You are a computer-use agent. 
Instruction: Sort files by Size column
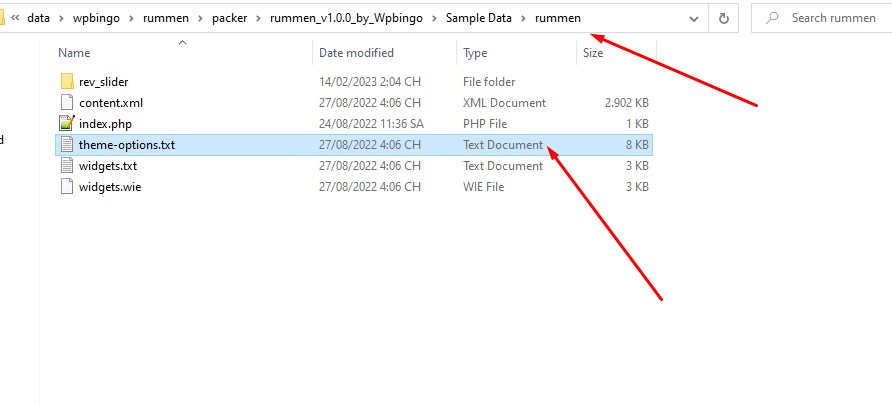point(593,53)
